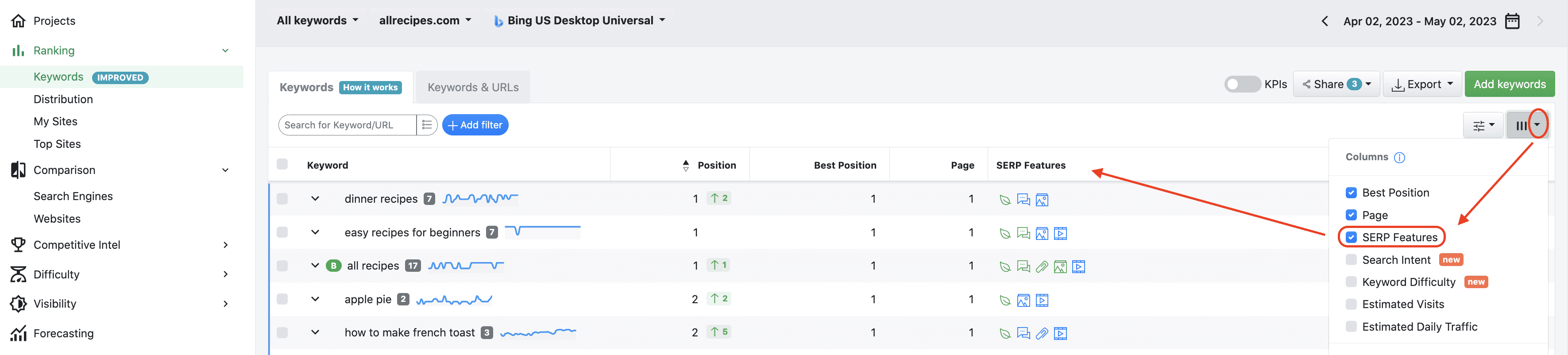
Task: Sort by the Position column arrow
Action: pyautogui.click(x=686, y=166)
